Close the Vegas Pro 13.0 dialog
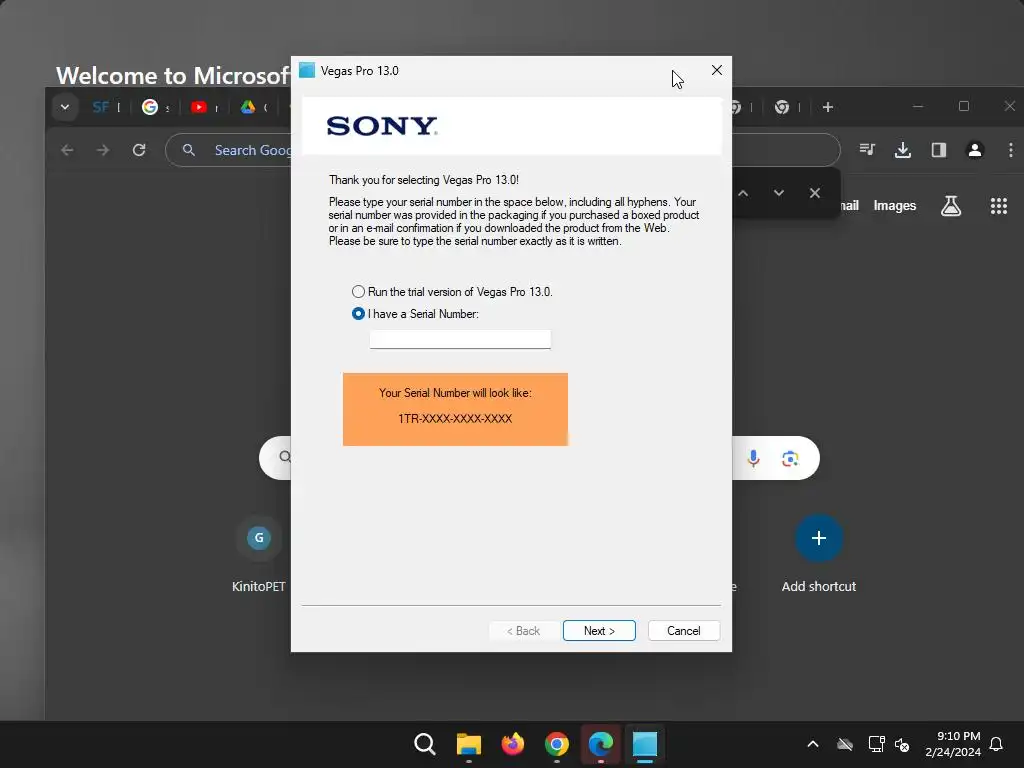The width and height of the screenshot is (1024, 768). pyautogui.click(x=716, y=71)
